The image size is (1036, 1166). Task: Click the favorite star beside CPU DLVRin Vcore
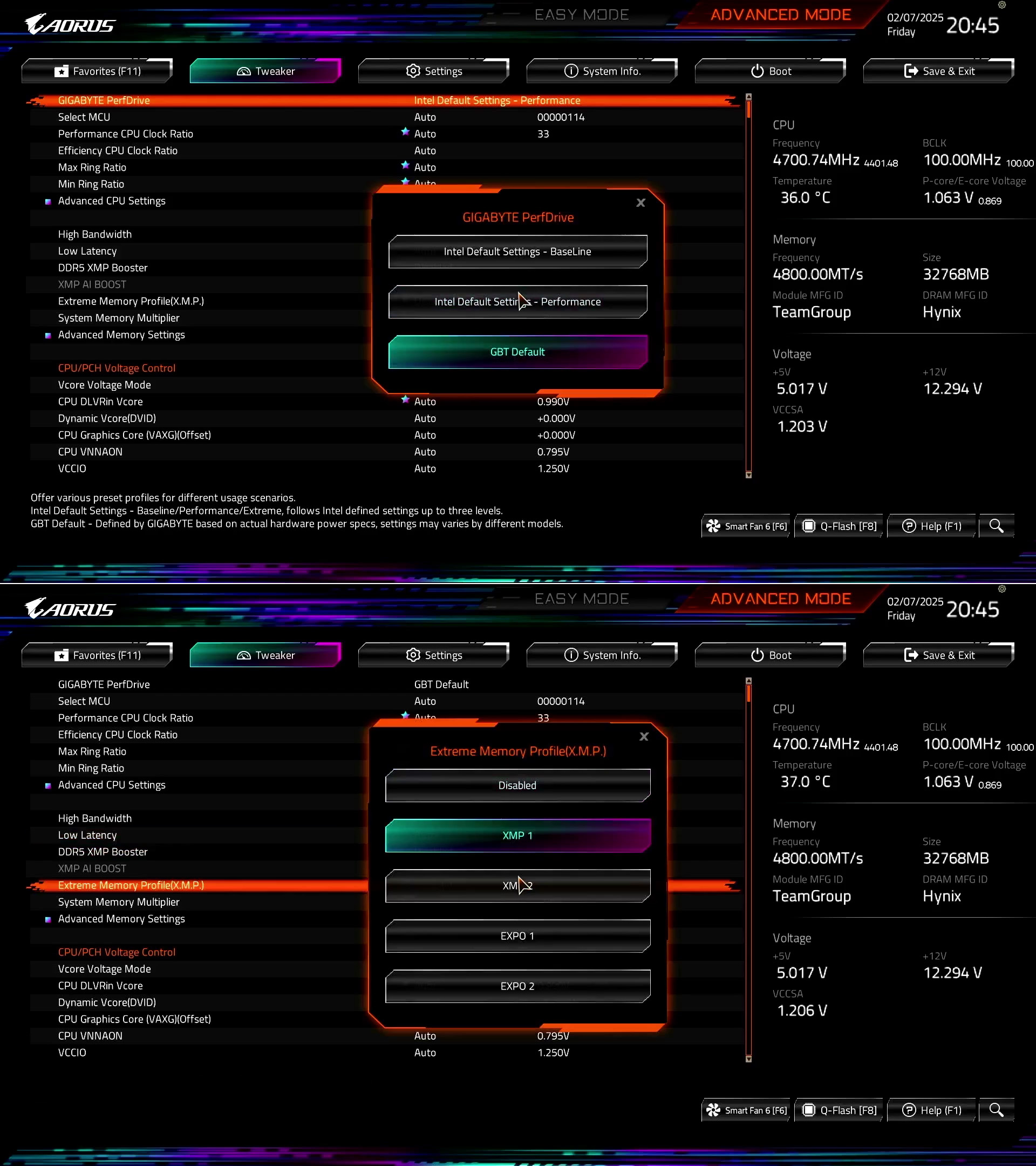click(405, 399)
